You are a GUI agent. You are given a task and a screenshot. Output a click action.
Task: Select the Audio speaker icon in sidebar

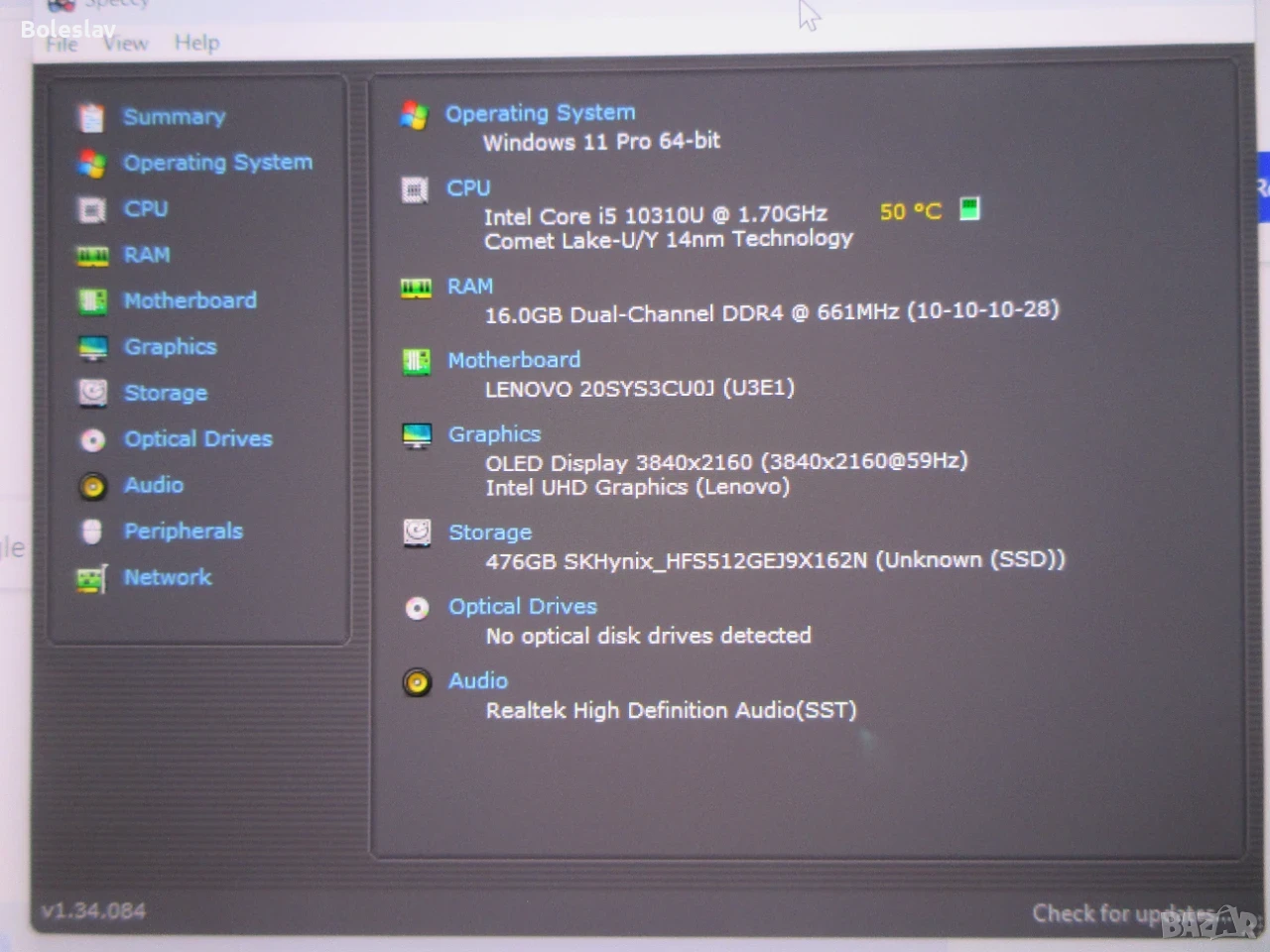(x=92, y=486)
